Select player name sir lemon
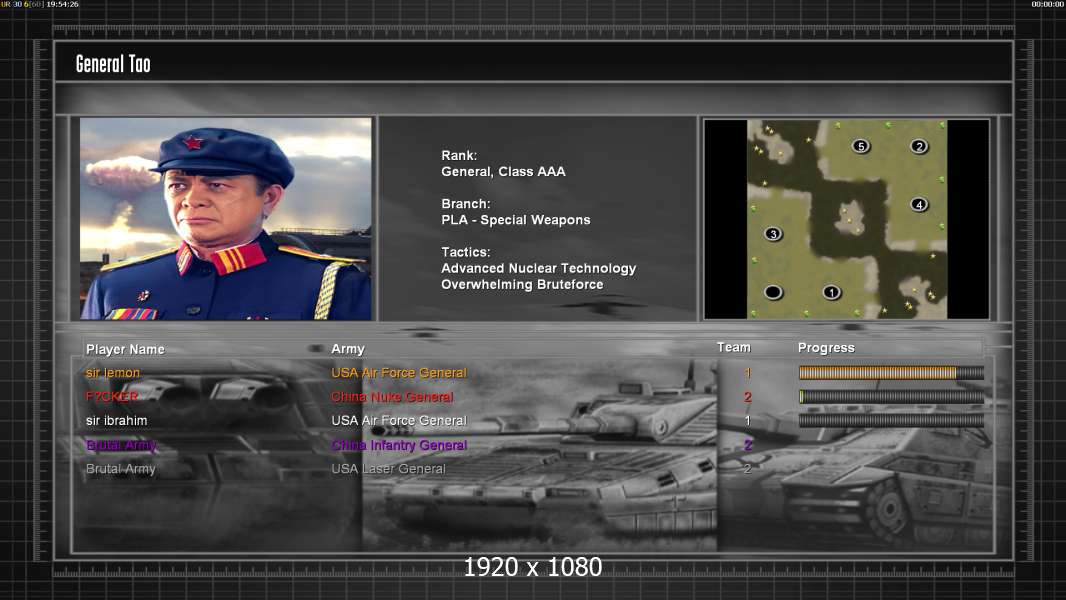Screen dimensions: 1066x600 click(113, 373)
